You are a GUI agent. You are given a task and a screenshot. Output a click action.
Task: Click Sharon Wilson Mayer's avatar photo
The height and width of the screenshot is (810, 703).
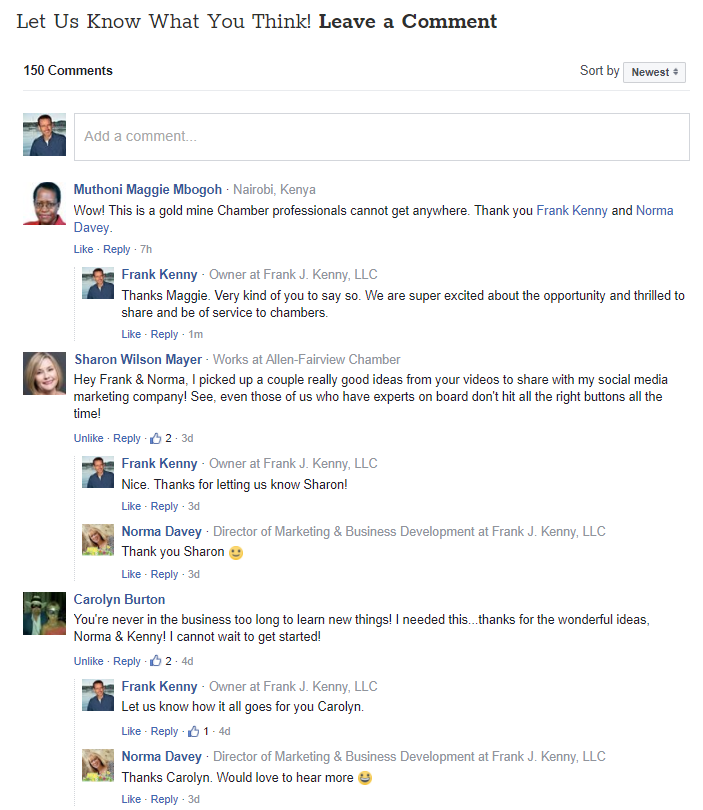[44, 374]
